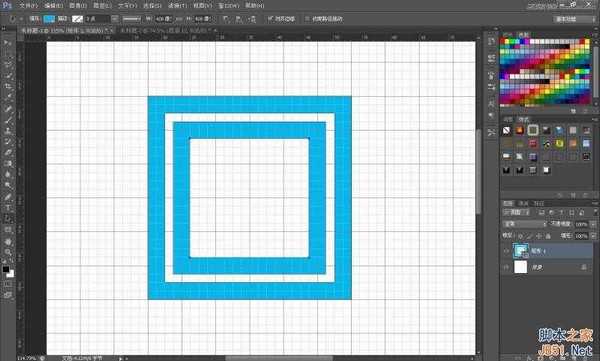Select the Horizontal Type tool
Image resolution: width=600 pixels, height=361 pixels.
coord(8,208)
